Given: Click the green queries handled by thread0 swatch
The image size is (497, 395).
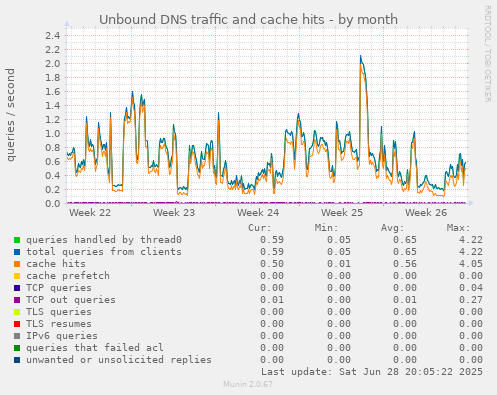Looking at the screenshot, I should (17, 240).
